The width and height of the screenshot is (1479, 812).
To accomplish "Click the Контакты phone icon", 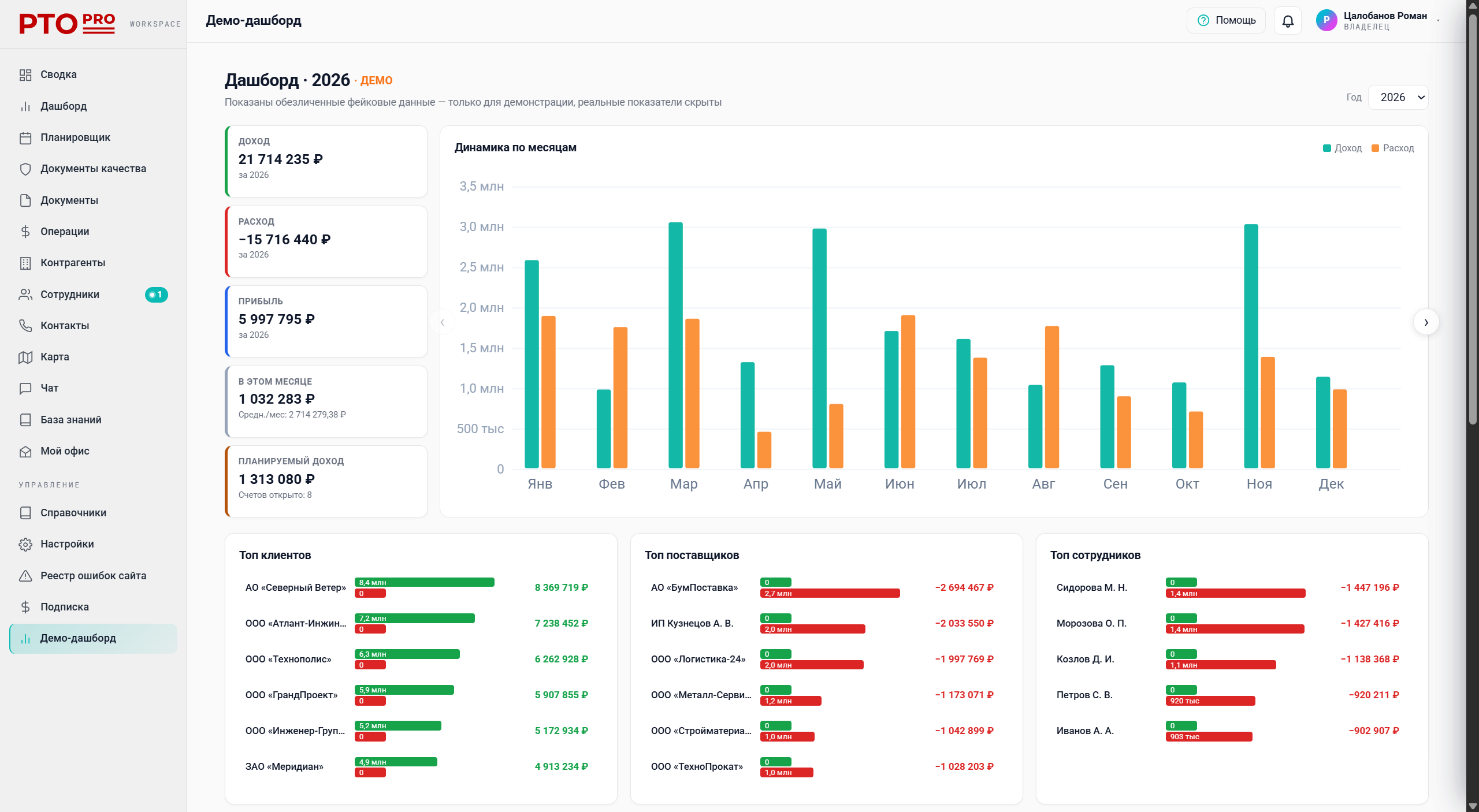I will pos(25,326).
